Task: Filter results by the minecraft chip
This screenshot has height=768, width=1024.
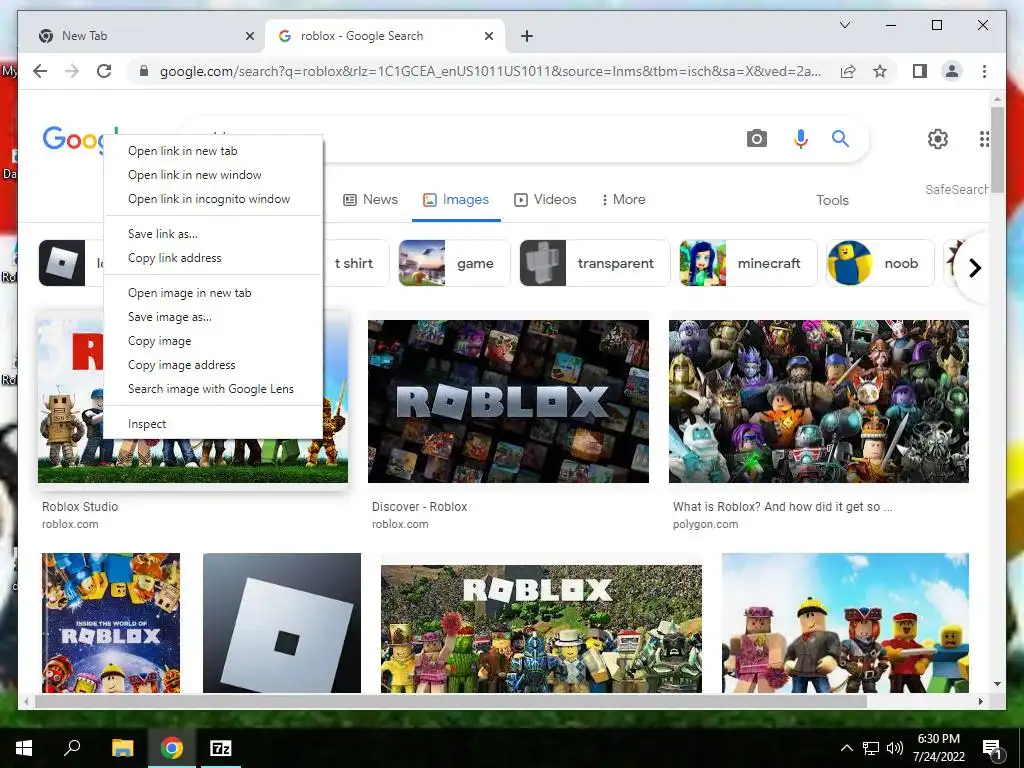Action: coord(748,263)
